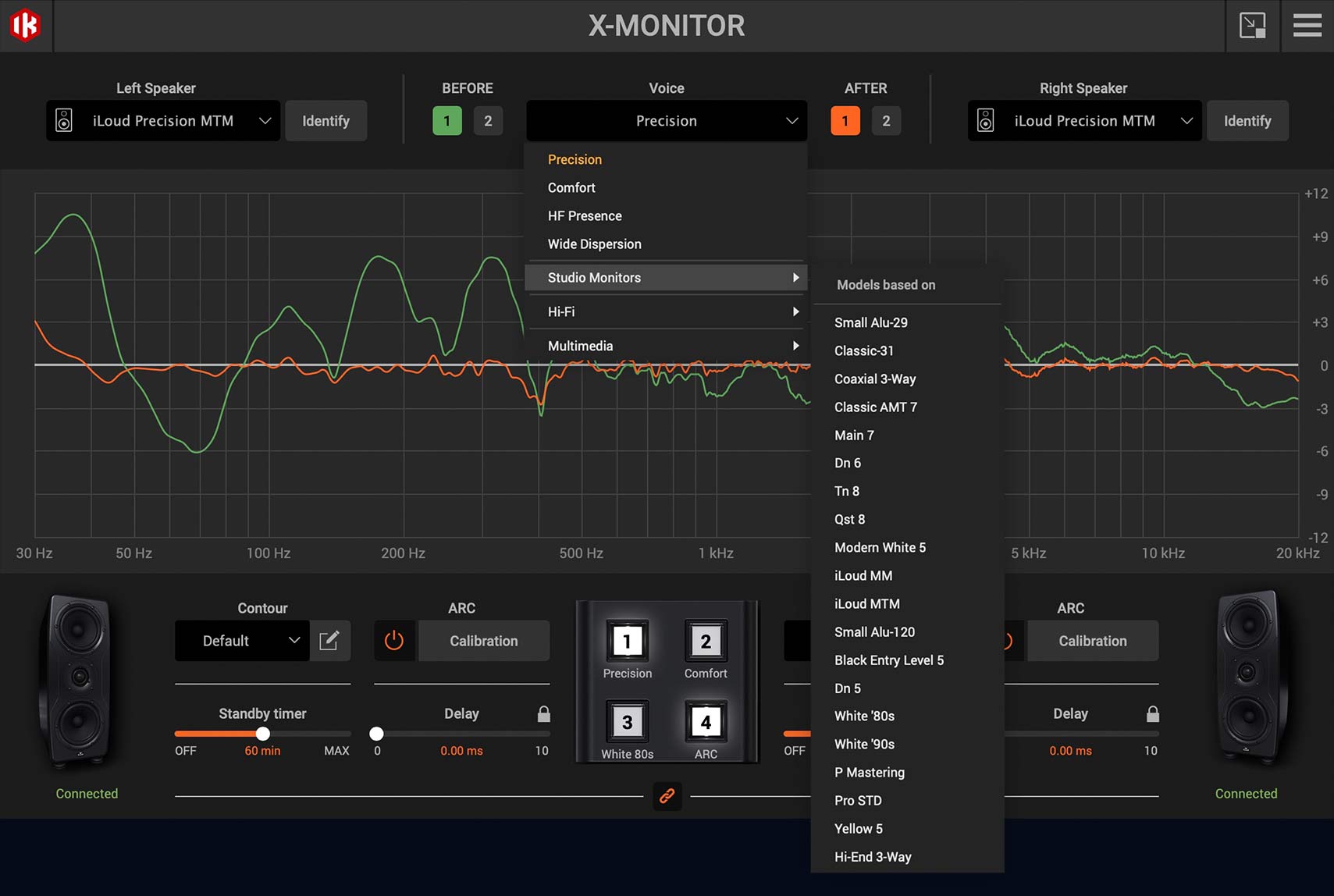Select AFTER preset 2 for the right speaker

(887, 120)
